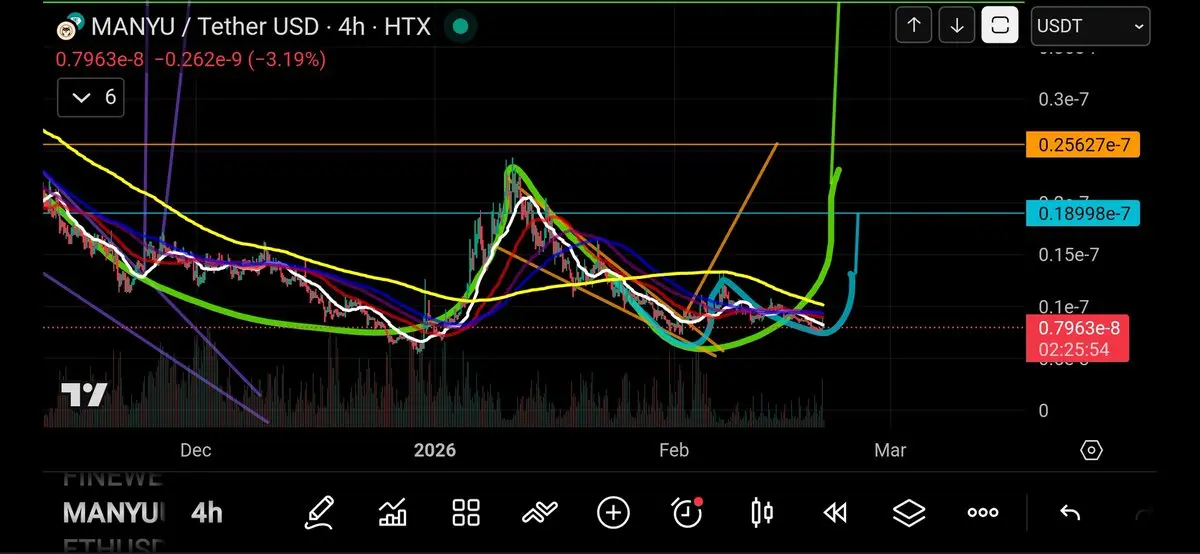Click the MANYU coin logo icon
This screenshot has width=1200, height=554.
pyautogui.click(x=71, y=27)
